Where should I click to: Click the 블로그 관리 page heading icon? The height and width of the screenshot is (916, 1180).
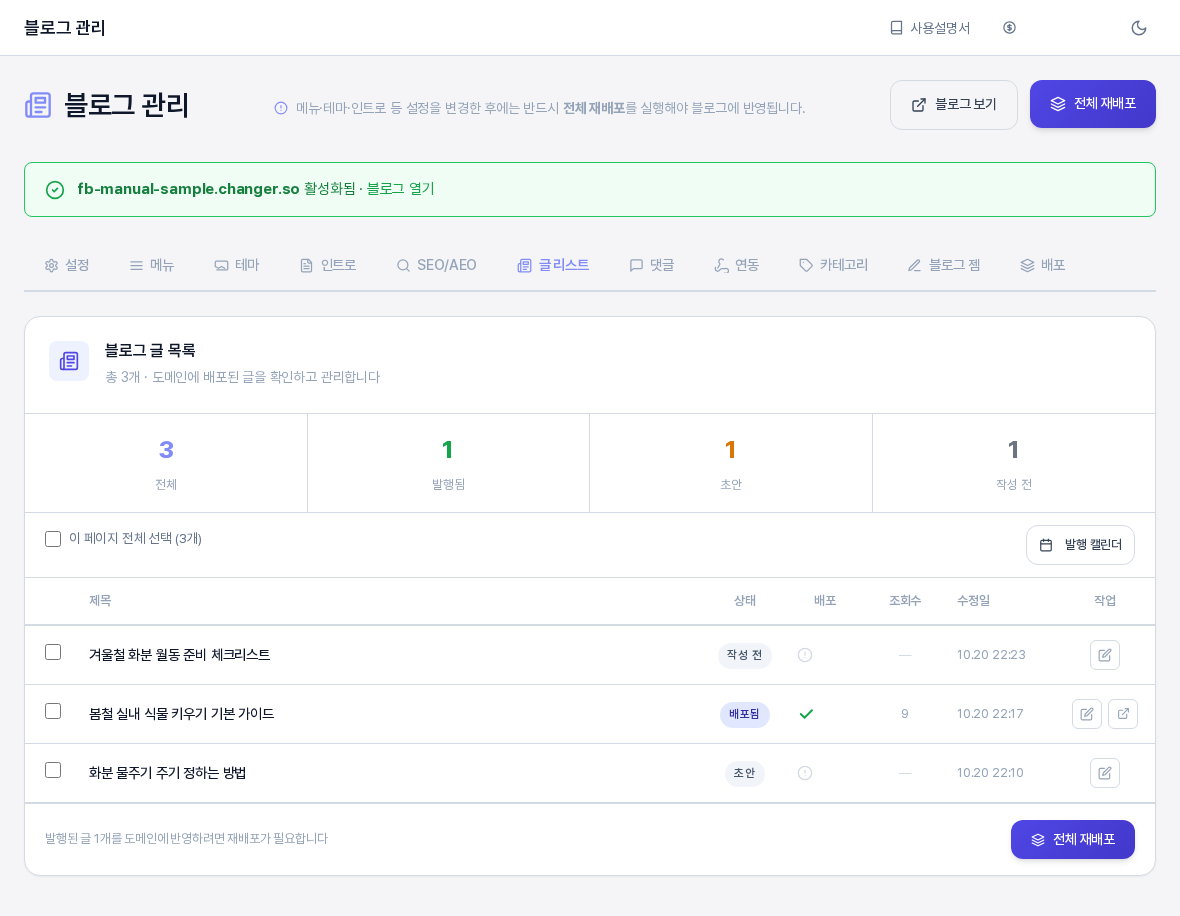(38, 105)
